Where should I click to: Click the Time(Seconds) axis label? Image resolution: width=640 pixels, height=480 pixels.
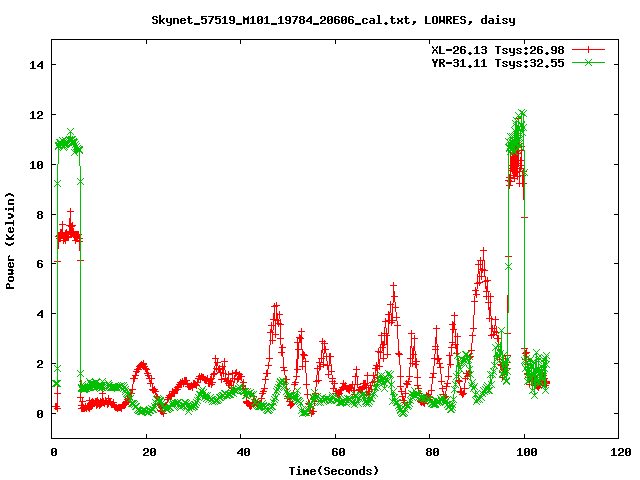pyautogui.click(x=334, y=471)
